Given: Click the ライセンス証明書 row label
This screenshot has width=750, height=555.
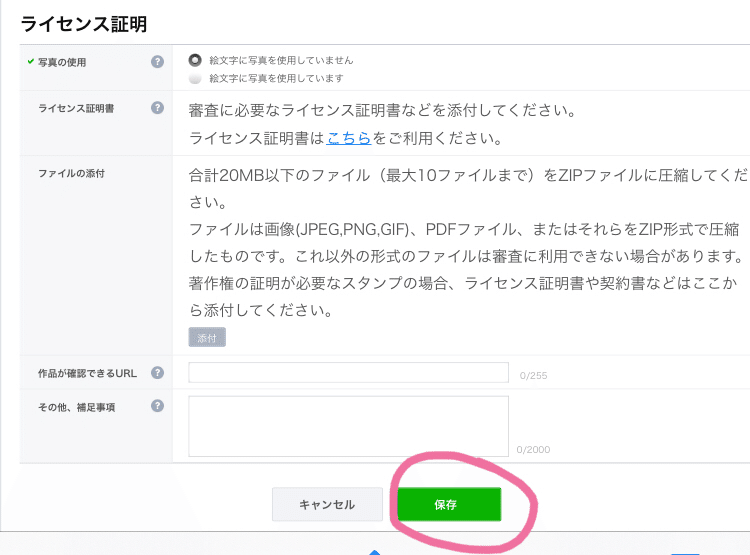Looking at the screenshot, I should (76, 109).
